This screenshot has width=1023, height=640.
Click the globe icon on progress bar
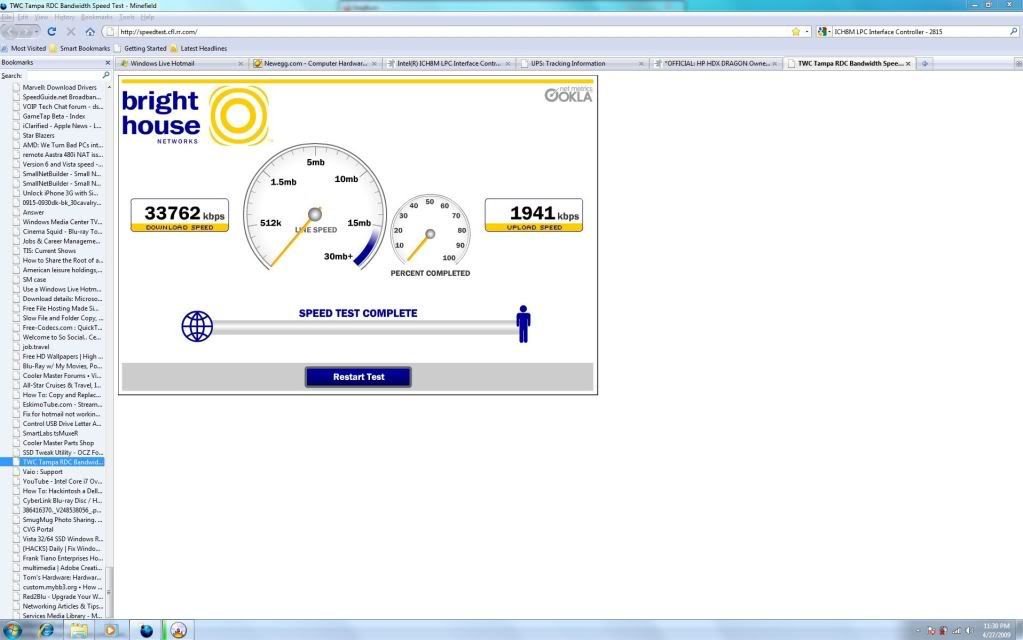coord(197,326)
